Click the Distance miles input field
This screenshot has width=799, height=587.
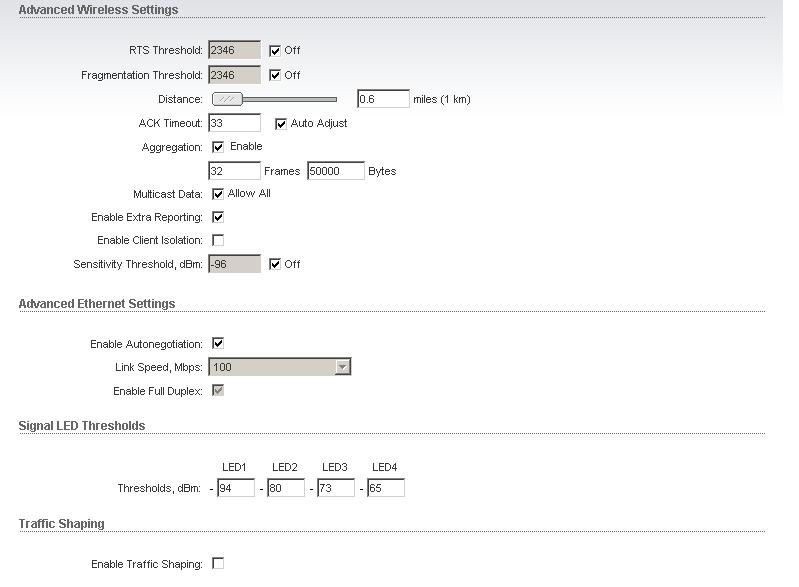point(383,99)
